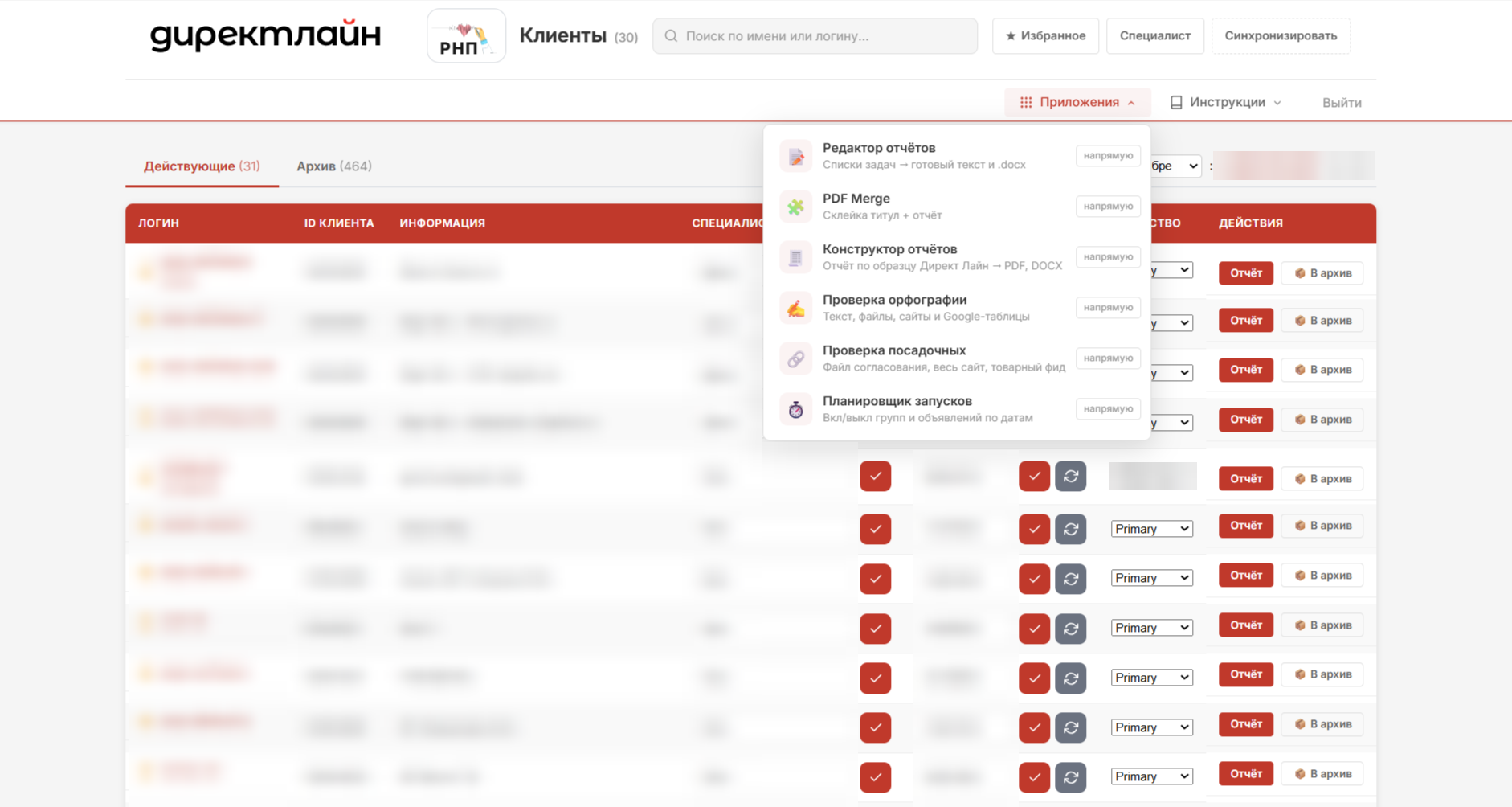Click the РНП logo badge
The height and width of the screenshot is (807, 1512).
(x=466, y=36)
